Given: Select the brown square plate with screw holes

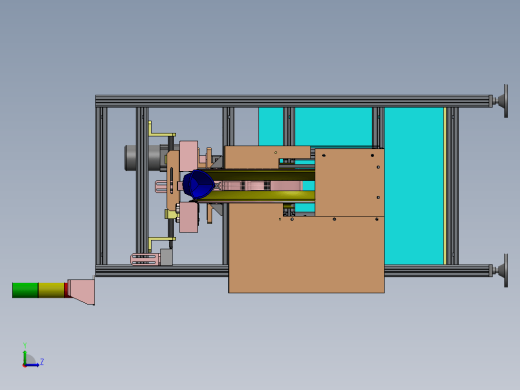Looking at the screenshot, I should click(349, 182).
